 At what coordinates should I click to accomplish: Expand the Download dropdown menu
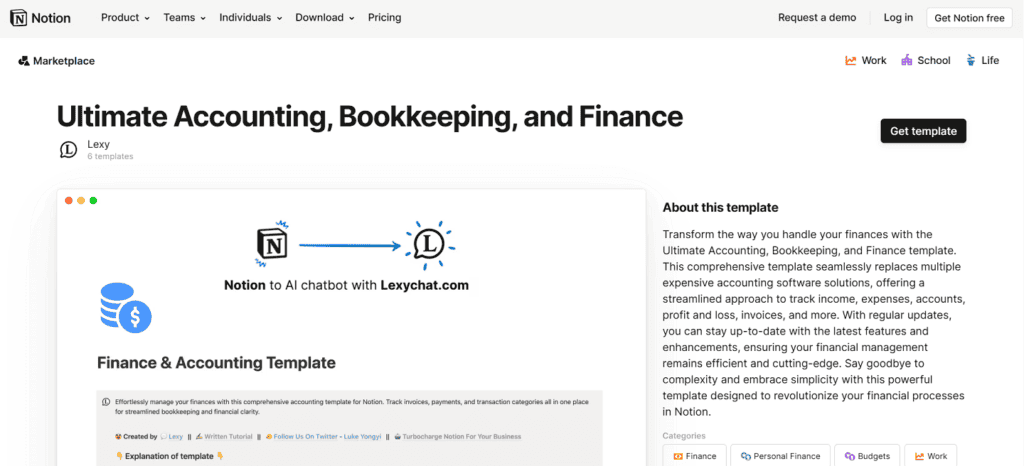click(325, 18)
